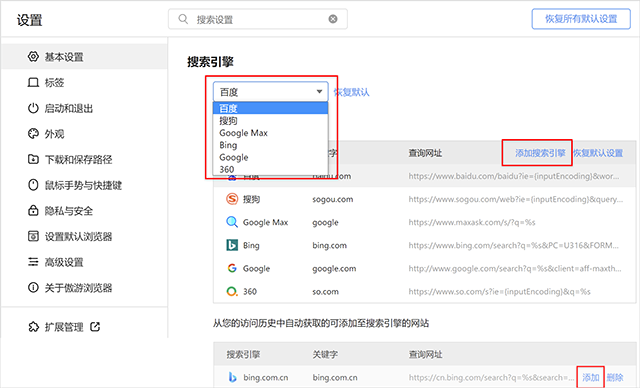Click the 查询网址 header in upper table
Viewport: 640px width, 388px height.
pos(425,153)
